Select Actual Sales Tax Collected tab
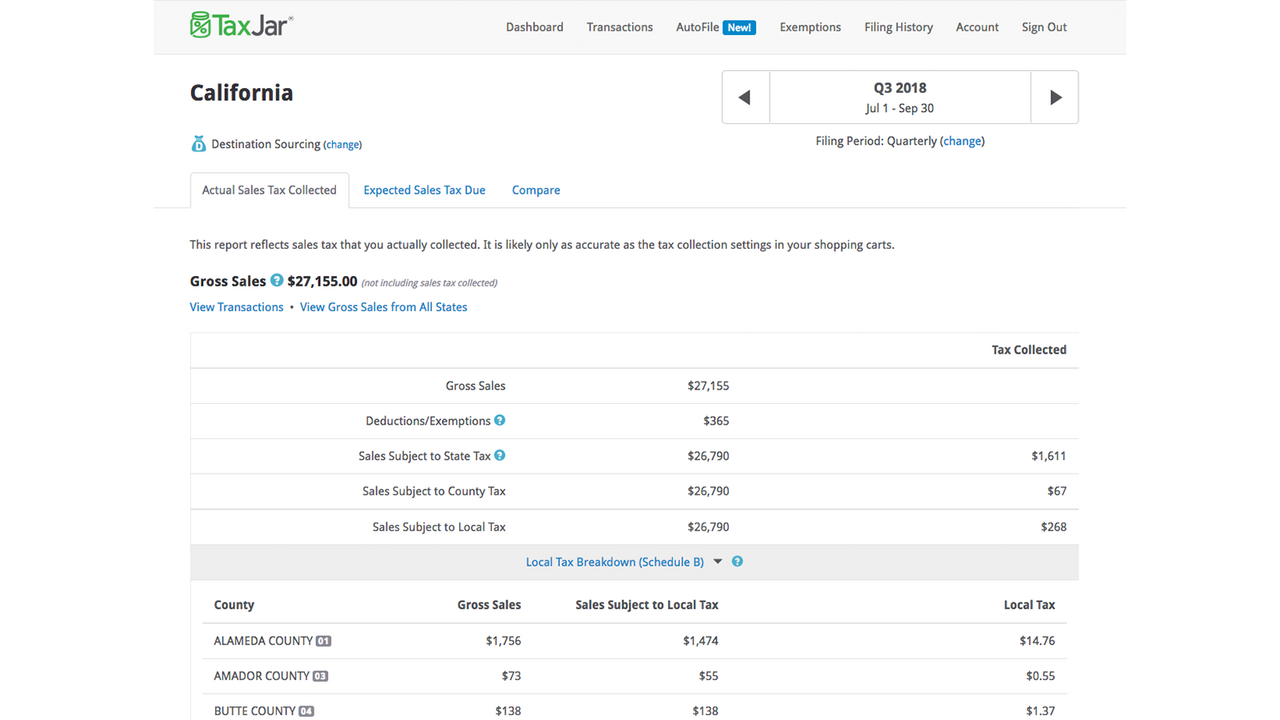This screenshot has width=1280, height=720. [269, 190]
